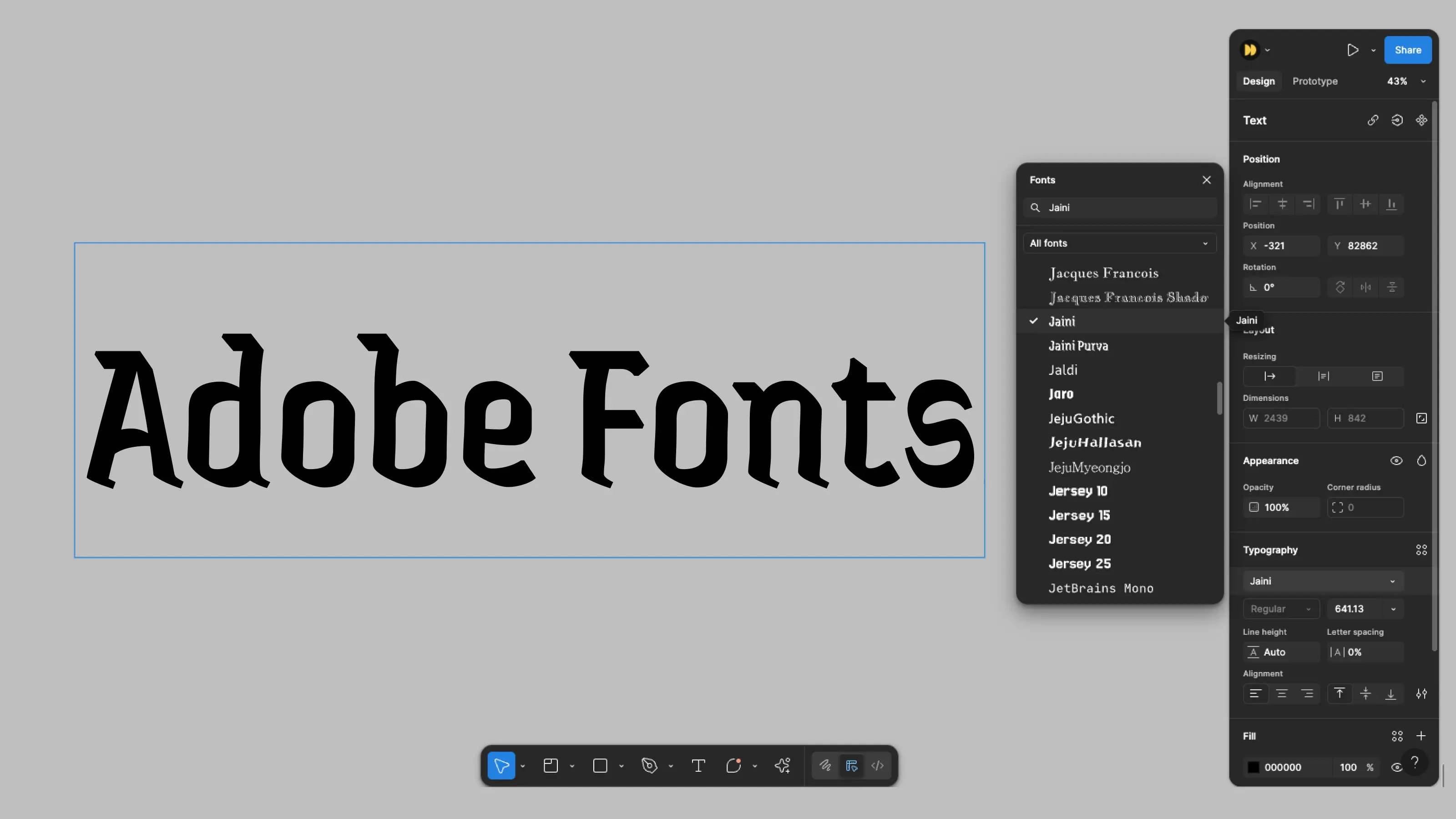Set text vertical align top
1456x819 pixels.
coord(1340,694)
